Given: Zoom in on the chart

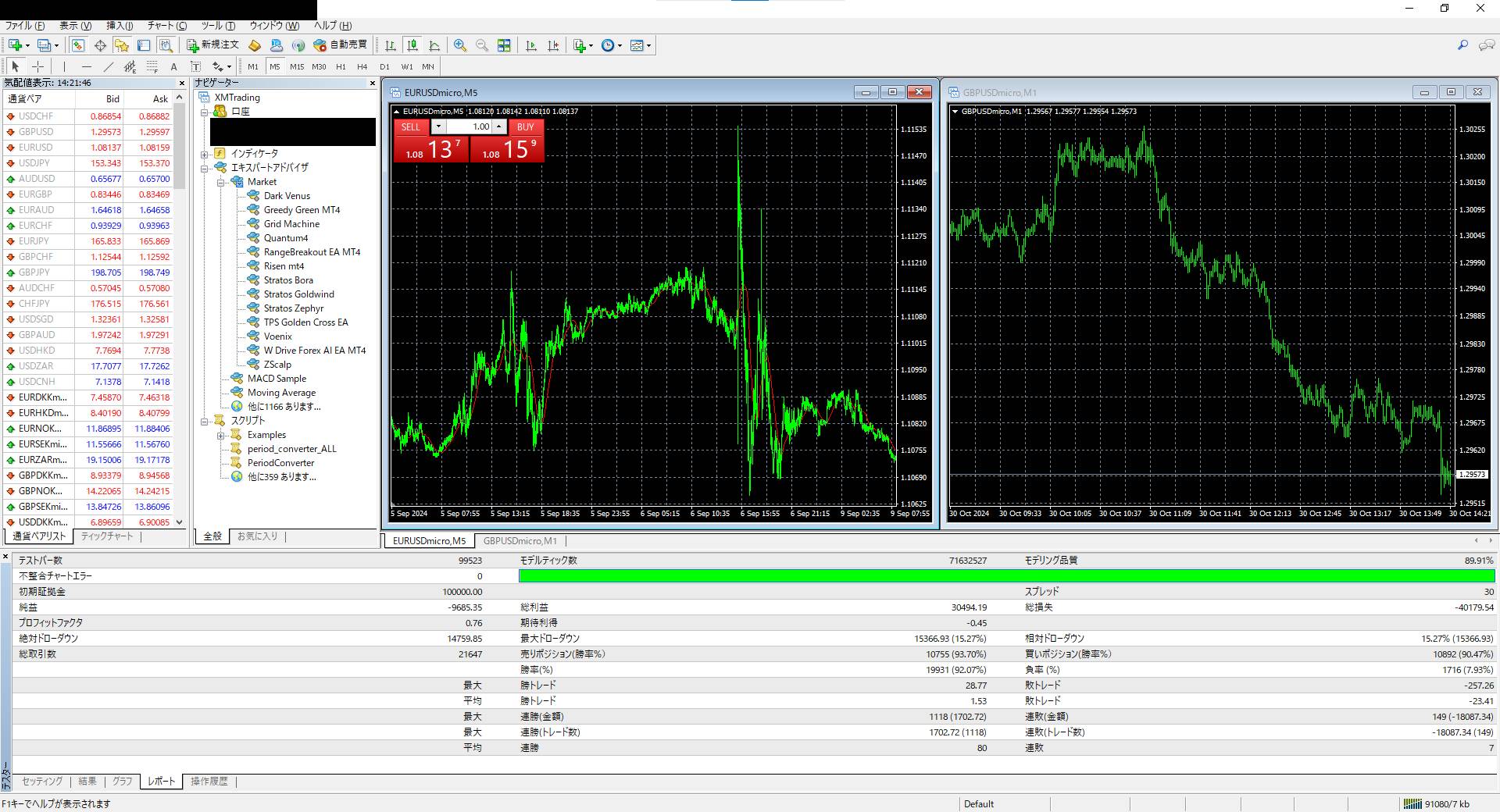Looking at the screenshot, I should coord(460,45).
